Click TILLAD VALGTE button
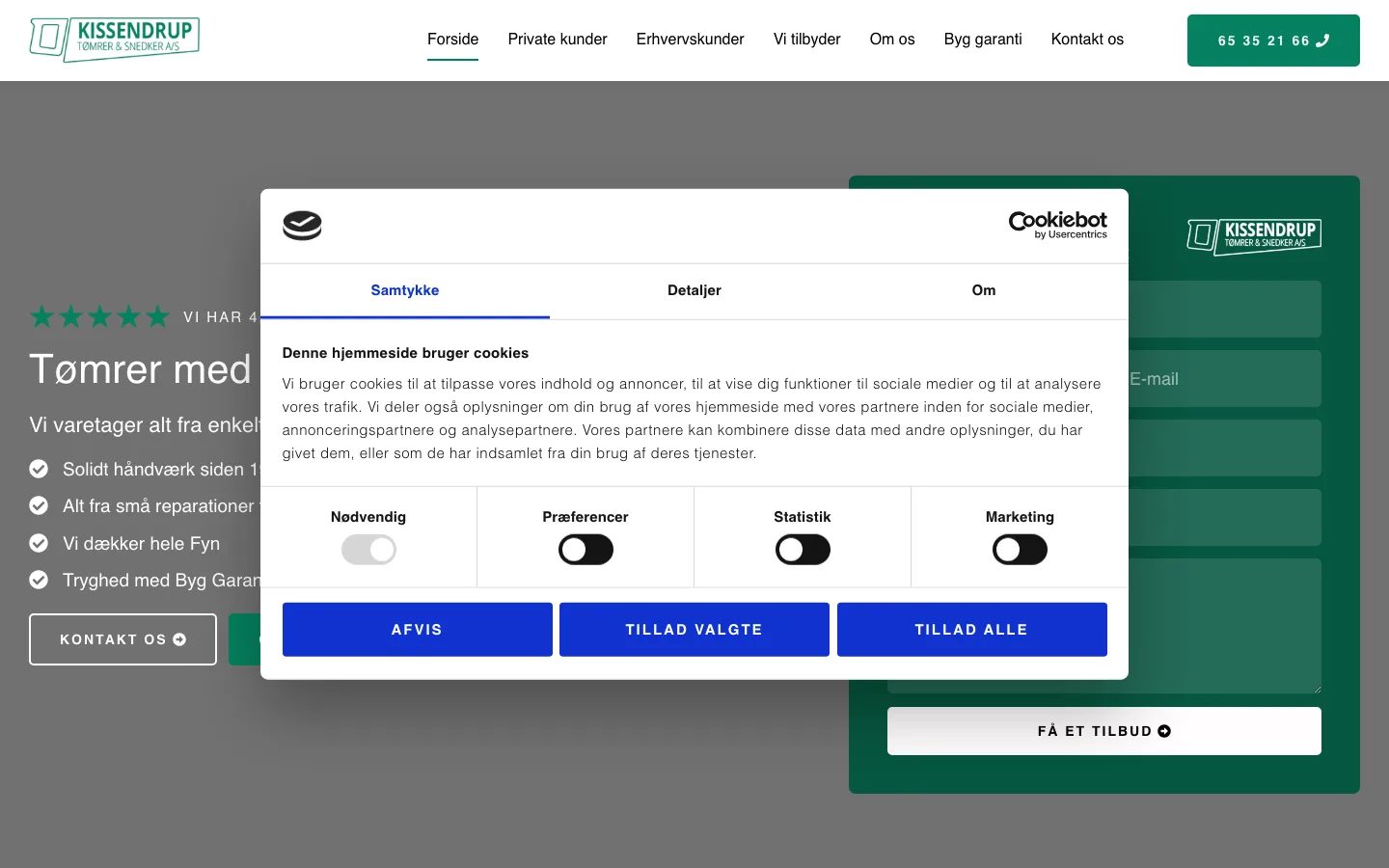Screen dimensions: 1389x868 point(694,630)
